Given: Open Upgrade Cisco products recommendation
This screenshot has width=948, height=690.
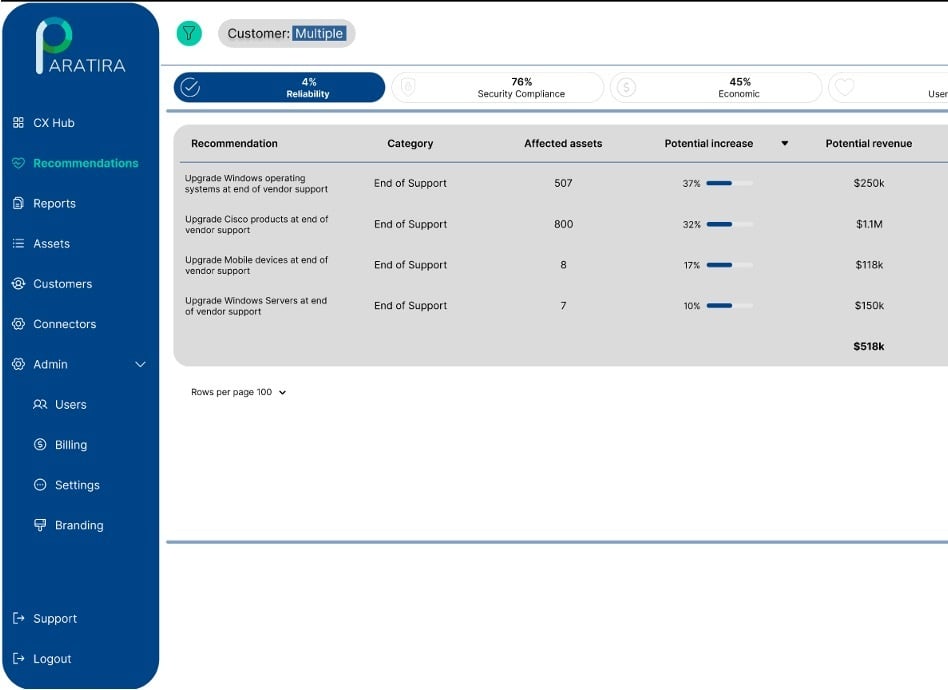Looking at the screenshot, I should (x=256, y=225).
